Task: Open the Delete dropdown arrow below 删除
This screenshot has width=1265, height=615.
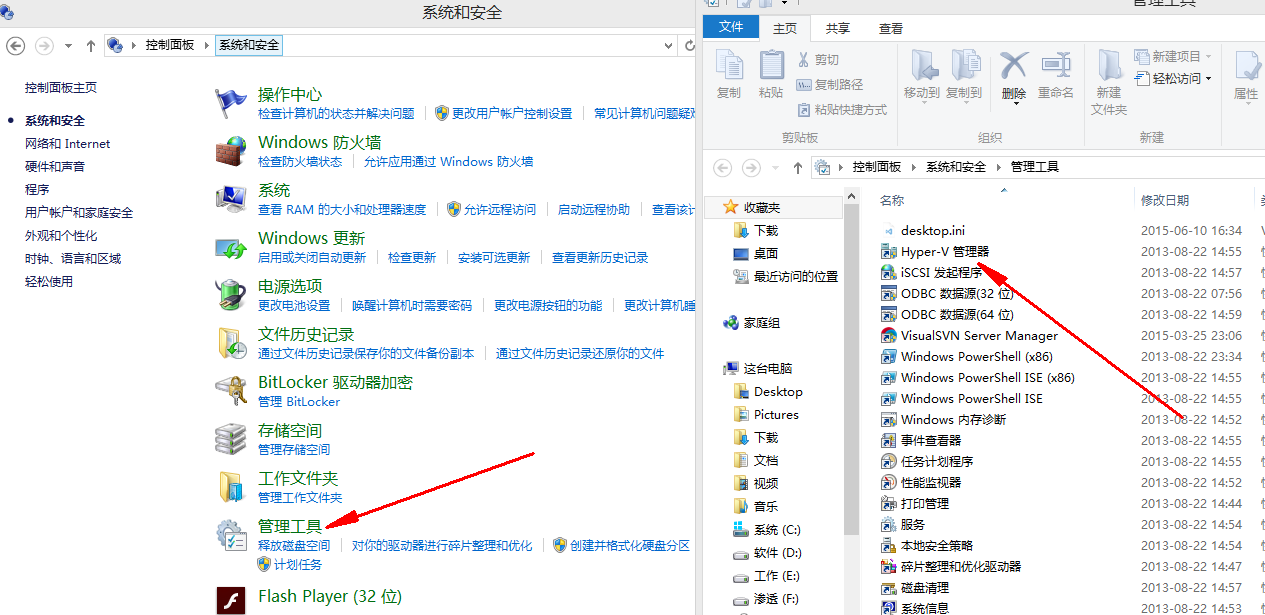Action: [x=1014, y=103]
